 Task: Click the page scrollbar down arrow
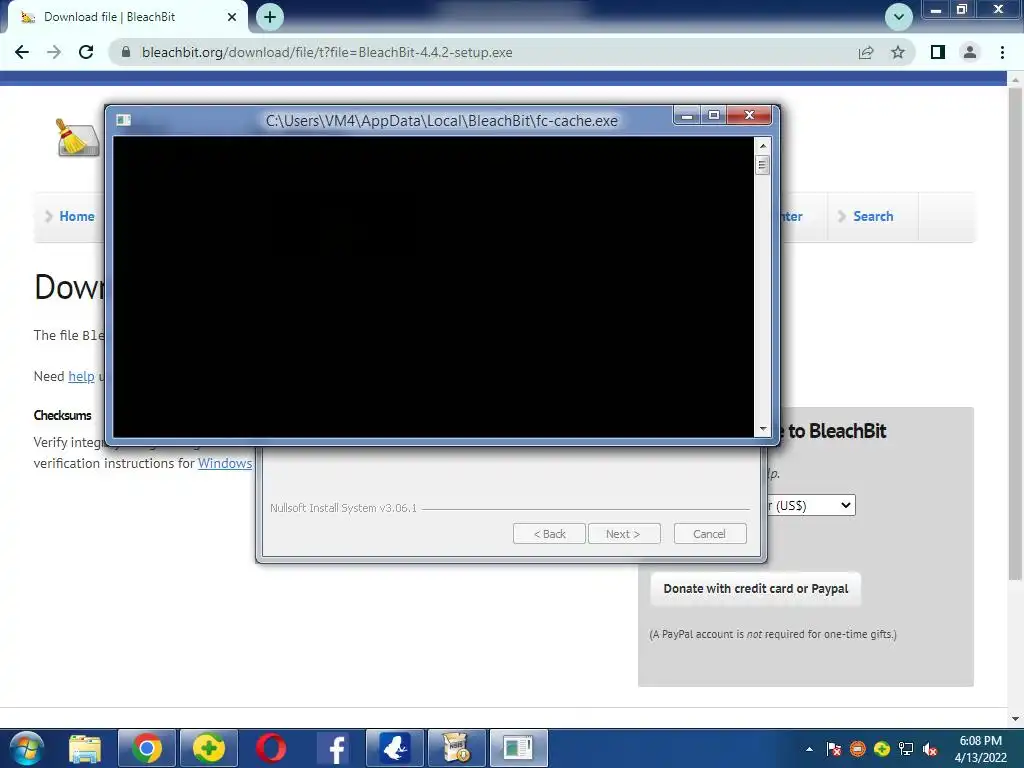pyautogui.click(x=1015, y=718)
